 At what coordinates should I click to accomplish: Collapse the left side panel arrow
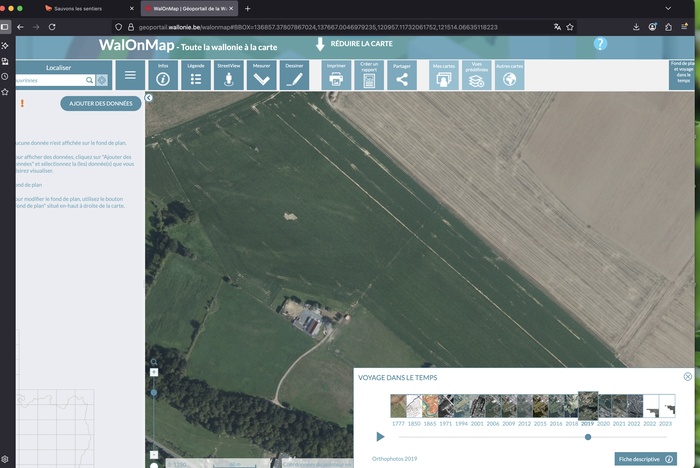tap(149, 98)
